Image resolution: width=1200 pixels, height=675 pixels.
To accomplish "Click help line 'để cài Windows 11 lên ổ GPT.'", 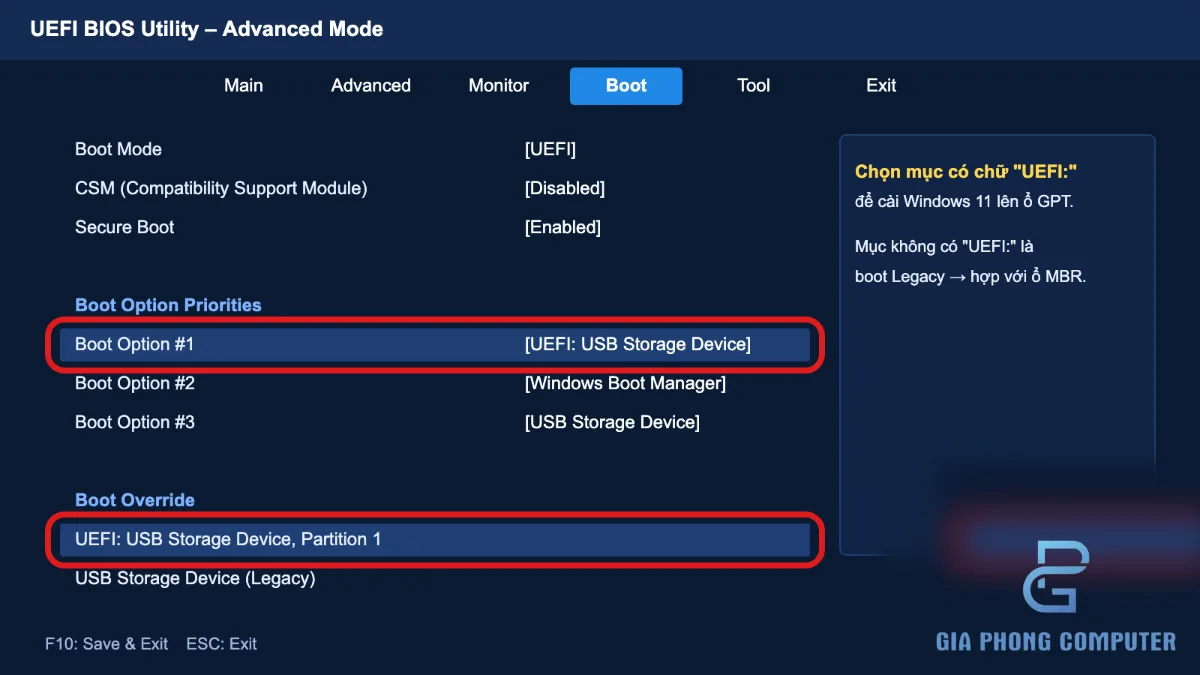I will [x=964, y=202].
